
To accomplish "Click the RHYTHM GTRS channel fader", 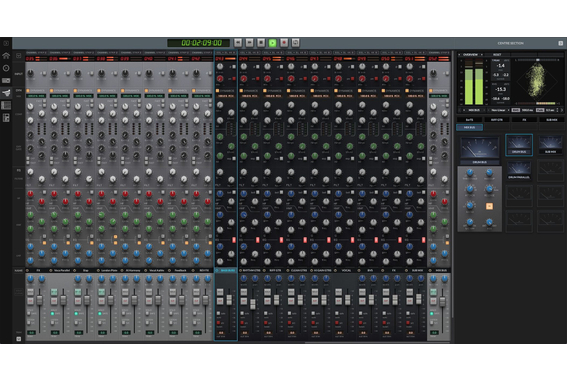I will 253,304.
